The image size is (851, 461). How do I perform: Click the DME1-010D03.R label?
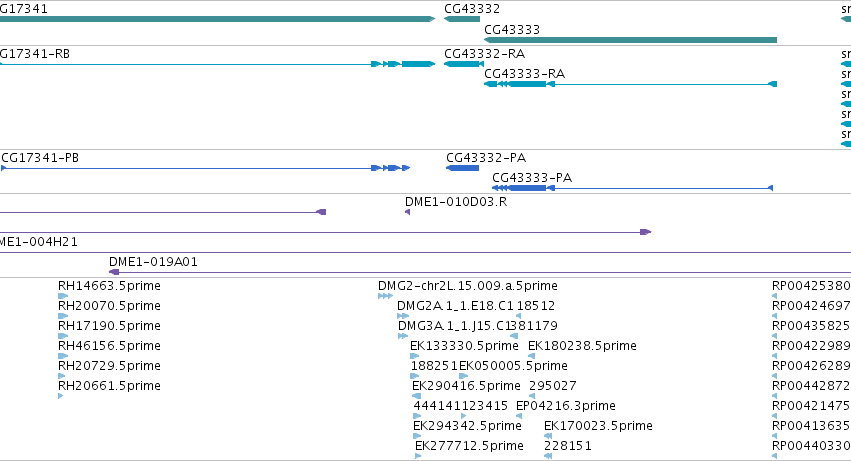(x=456, y=202)
